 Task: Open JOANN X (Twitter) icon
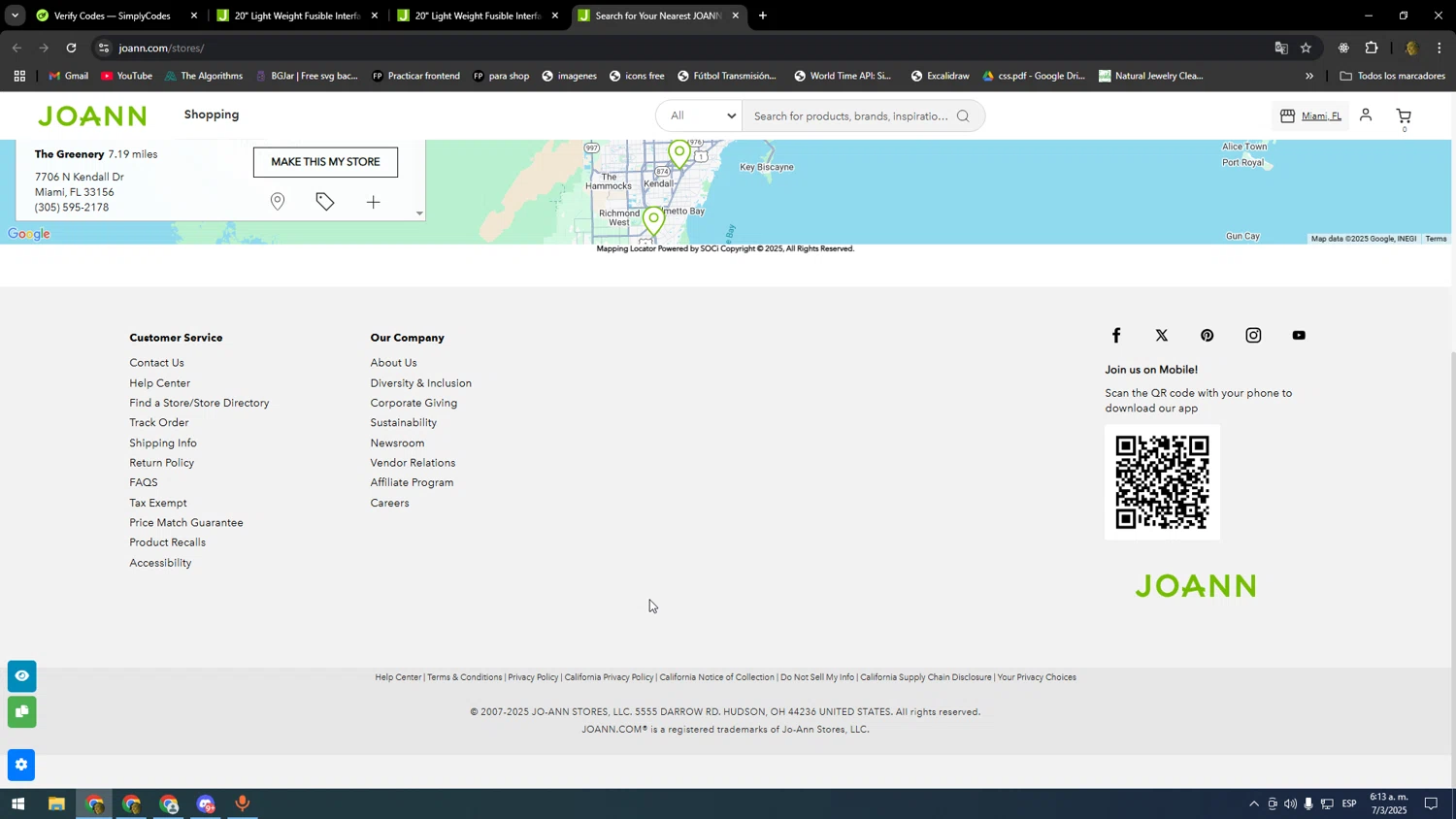(1162, 336)
